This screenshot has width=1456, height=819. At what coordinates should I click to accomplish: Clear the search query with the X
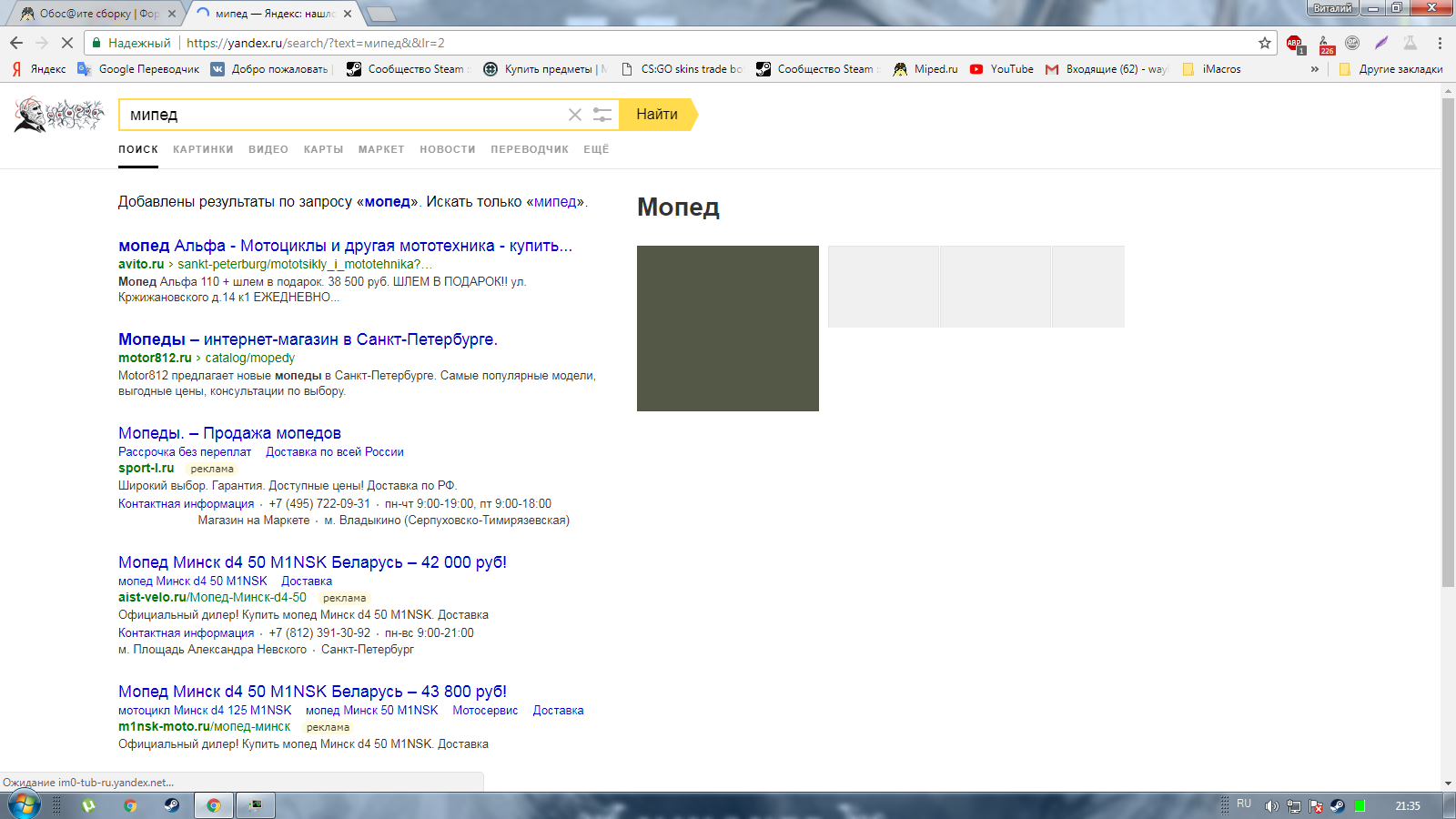coord(575,115)
